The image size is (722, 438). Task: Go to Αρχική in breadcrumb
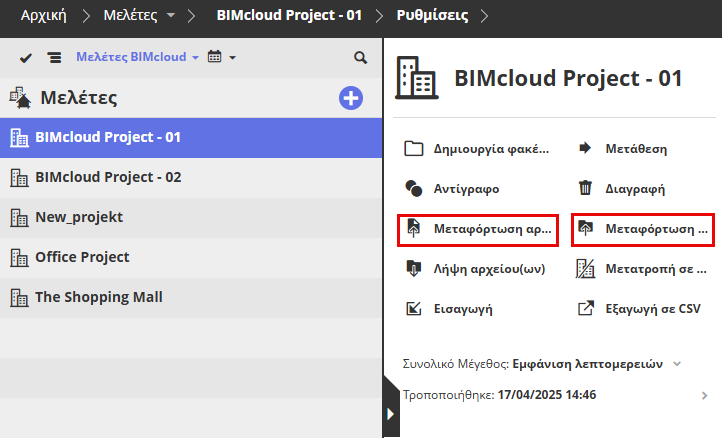pyautogui.click(x=44, y=16)
